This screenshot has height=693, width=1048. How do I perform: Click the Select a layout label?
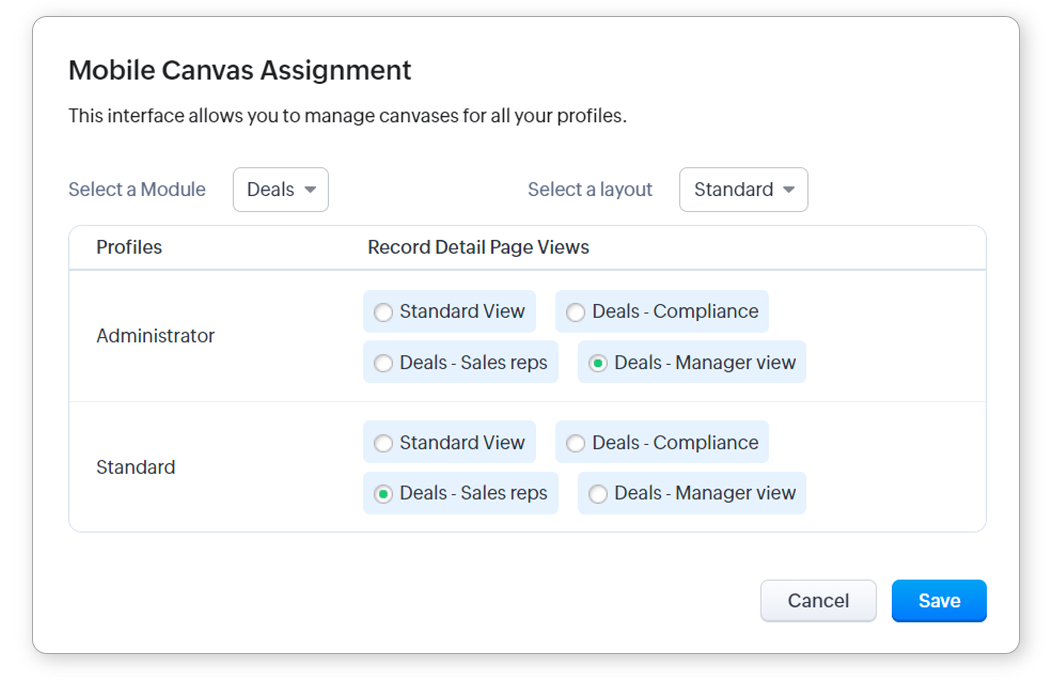pos(590,190)
